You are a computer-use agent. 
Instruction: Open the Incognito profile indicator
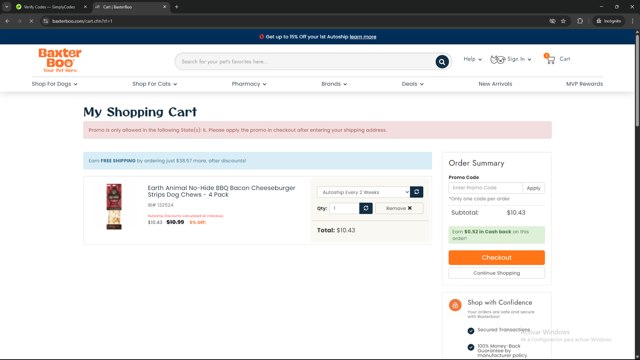pyautogui.click(x=609, y=21)
